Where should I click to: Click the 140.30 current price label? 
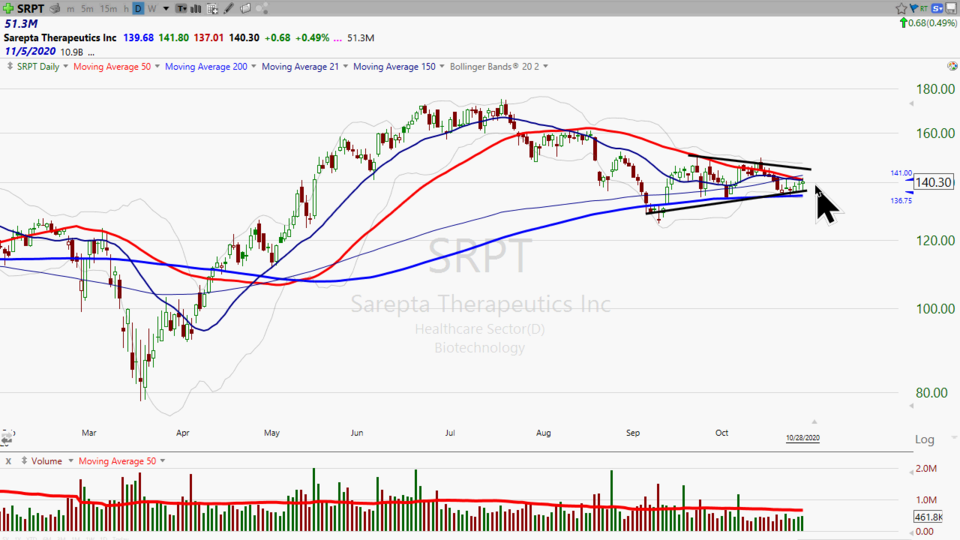pyautogui.click(x=933, y=182)
